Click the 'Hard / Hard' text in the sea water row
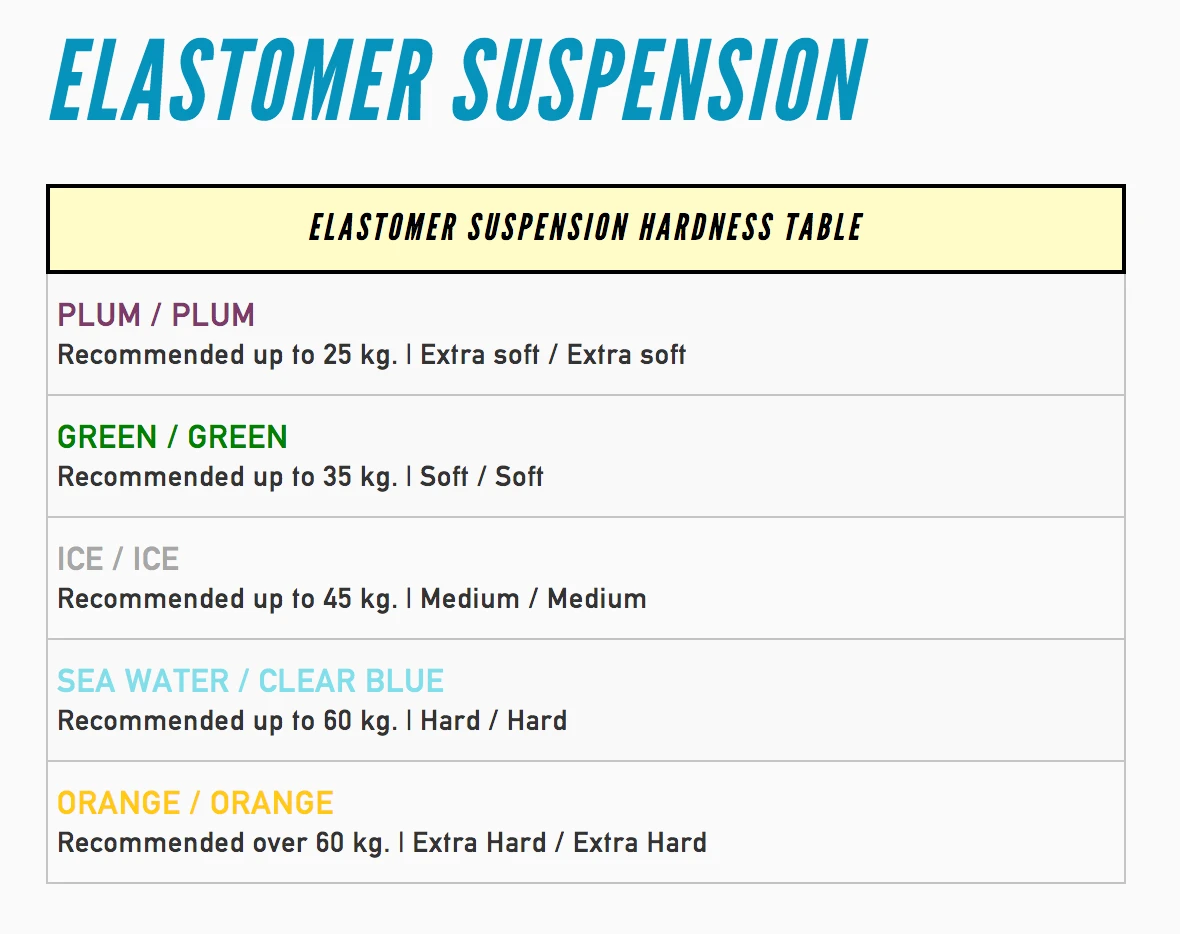The height and width of the screenshot is (934, 1180). pos(493,721)
